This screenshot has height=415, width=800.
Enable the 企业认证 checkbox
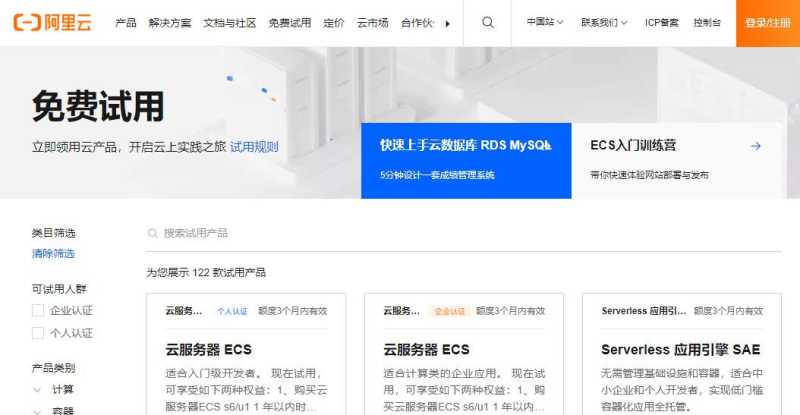38,310
